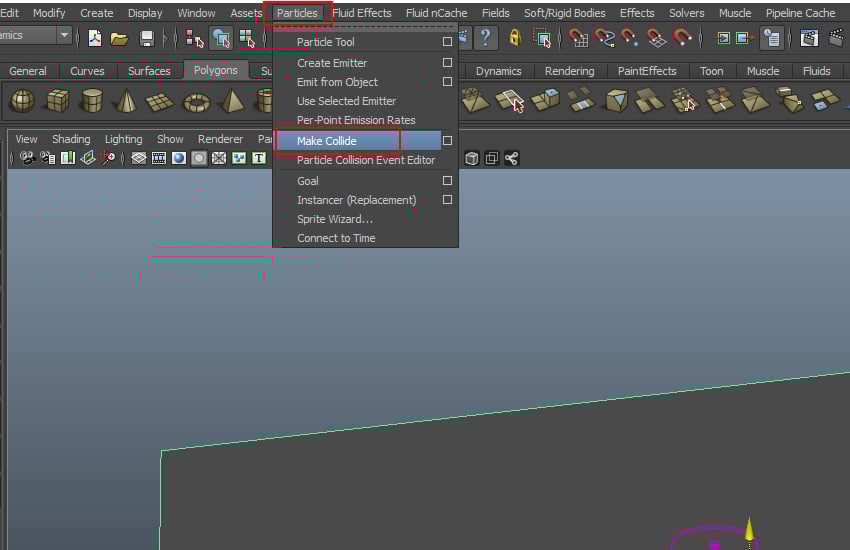This screenshot has width=850, height=550.
Task: Select Emit from Object menu entry
Action: tap(337, 82)
